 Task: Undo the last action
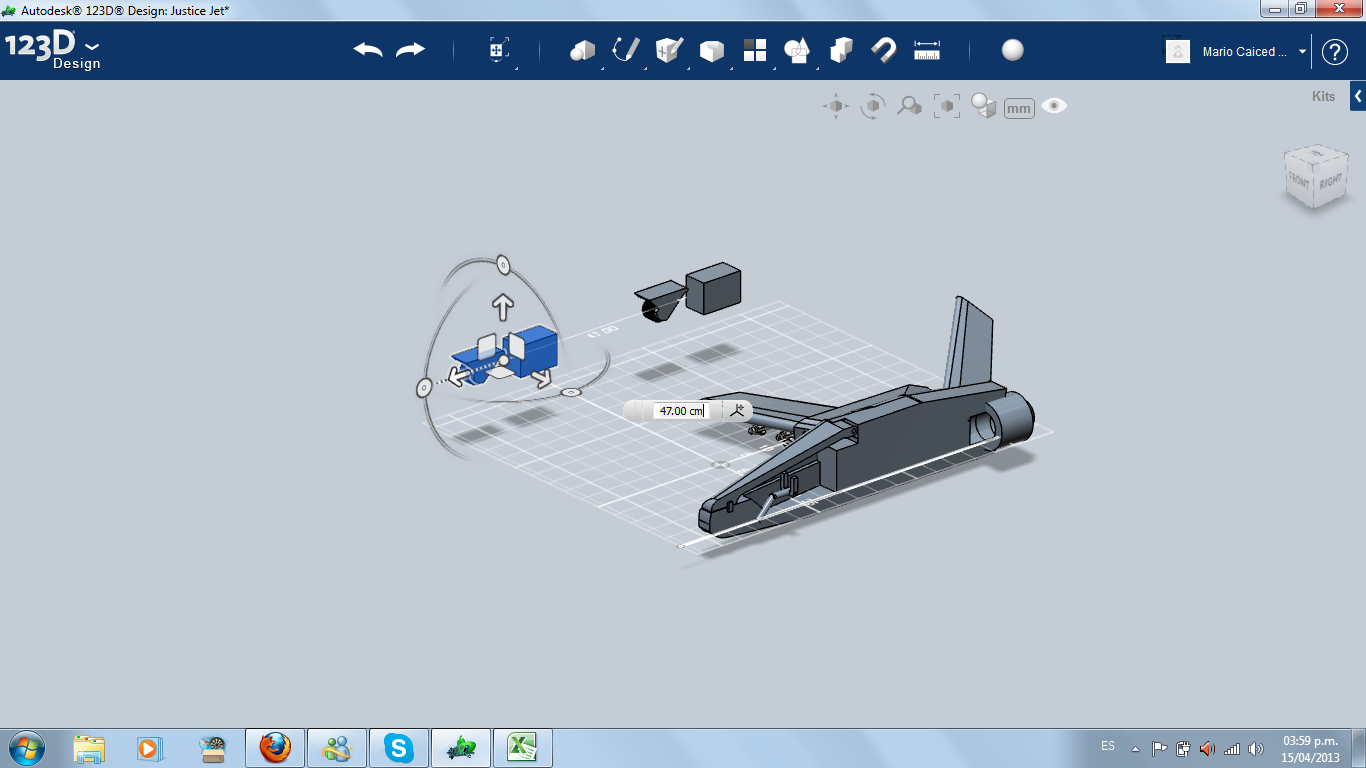(x=368, y=50)
